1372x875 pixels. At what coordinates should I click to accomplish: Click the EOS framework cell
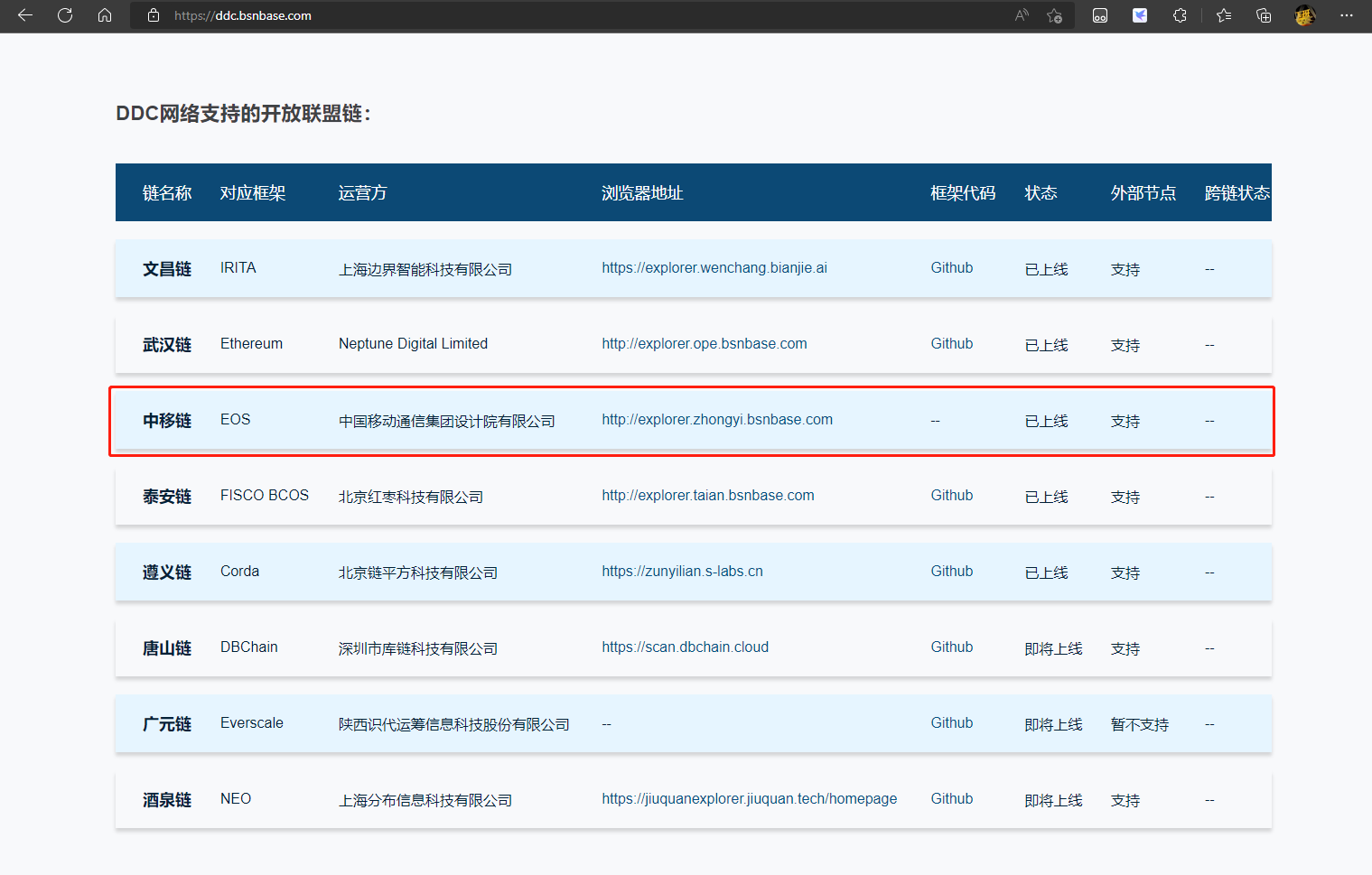[236, 420]
